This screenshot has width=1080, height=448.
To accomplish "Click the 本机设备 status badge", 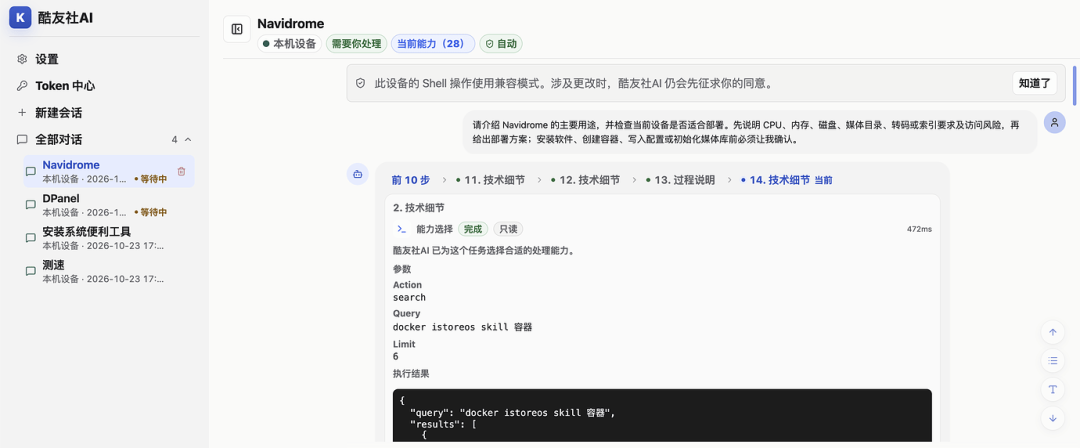I will pyautogui.click(x=289, y=44).
